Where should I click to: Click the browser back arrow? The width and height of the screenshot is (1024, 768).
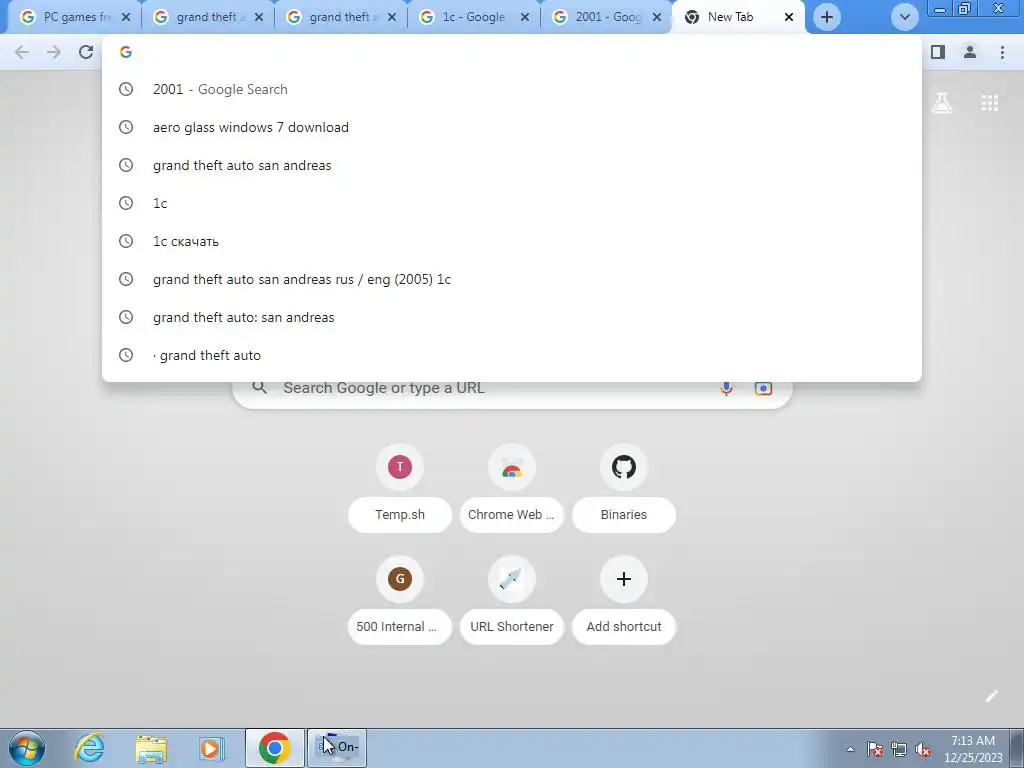(x=22, y=52)
